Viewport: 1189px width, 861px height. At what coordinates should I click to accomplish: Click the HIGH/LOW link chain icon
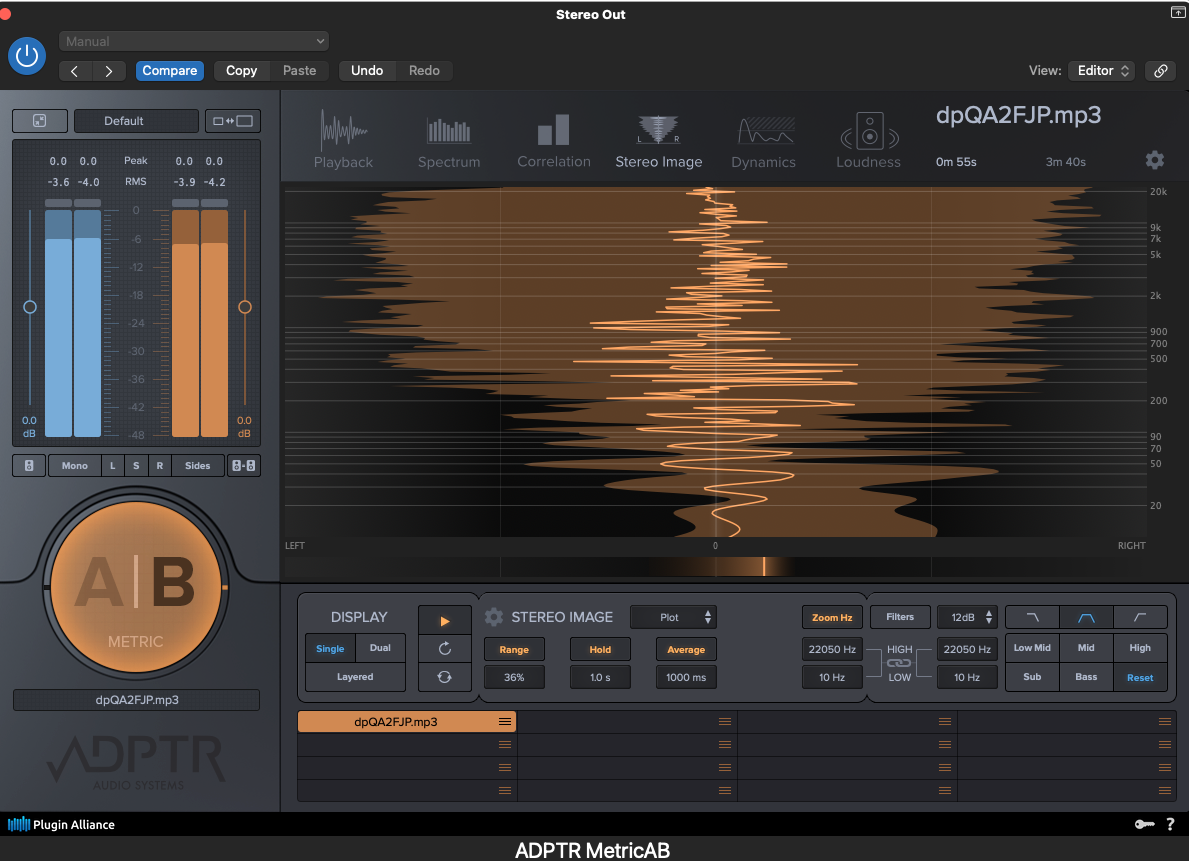tap(899, 663)
